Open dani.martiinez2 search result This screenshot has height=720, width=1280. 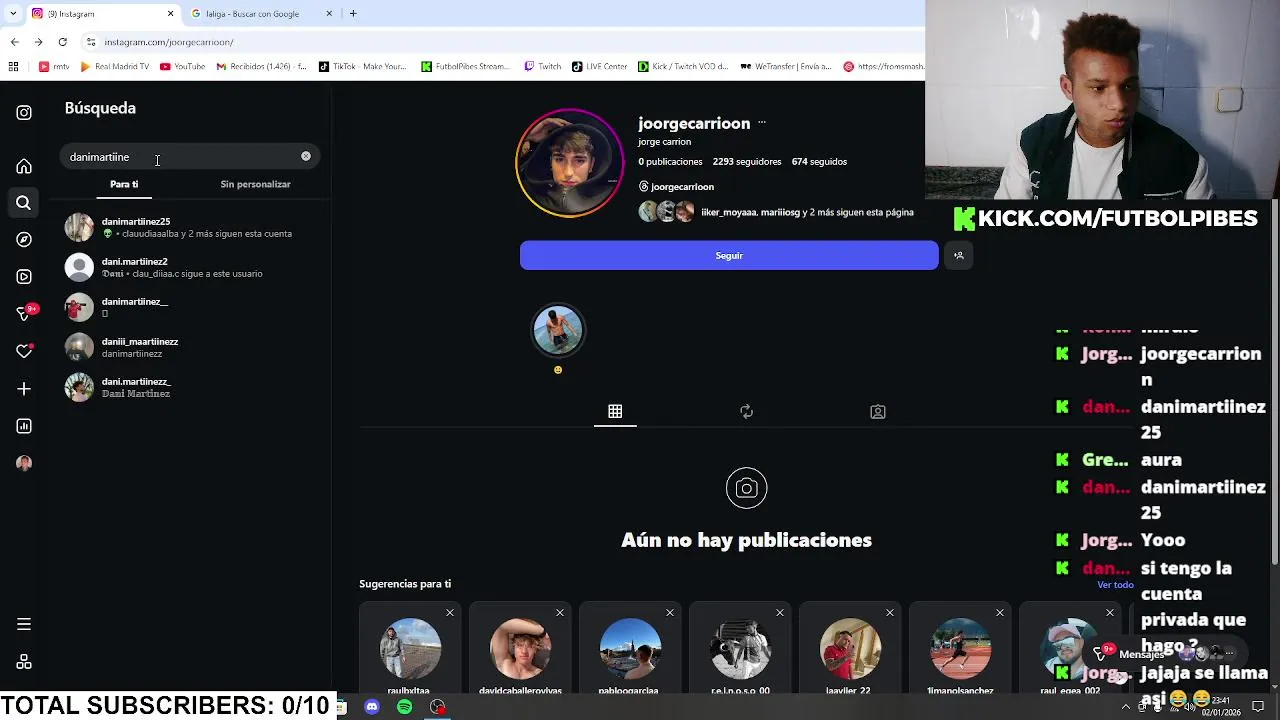point(190,267)
